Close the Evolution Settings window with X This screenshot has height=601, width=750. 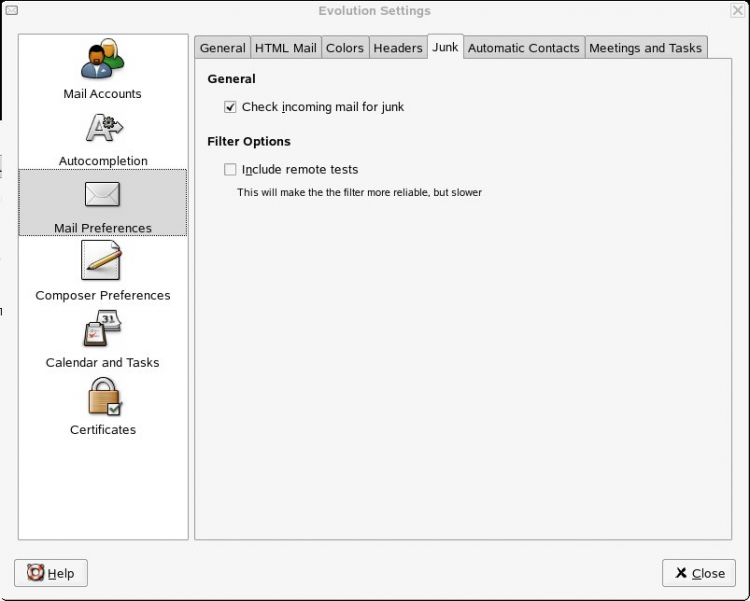pos(737,11)
